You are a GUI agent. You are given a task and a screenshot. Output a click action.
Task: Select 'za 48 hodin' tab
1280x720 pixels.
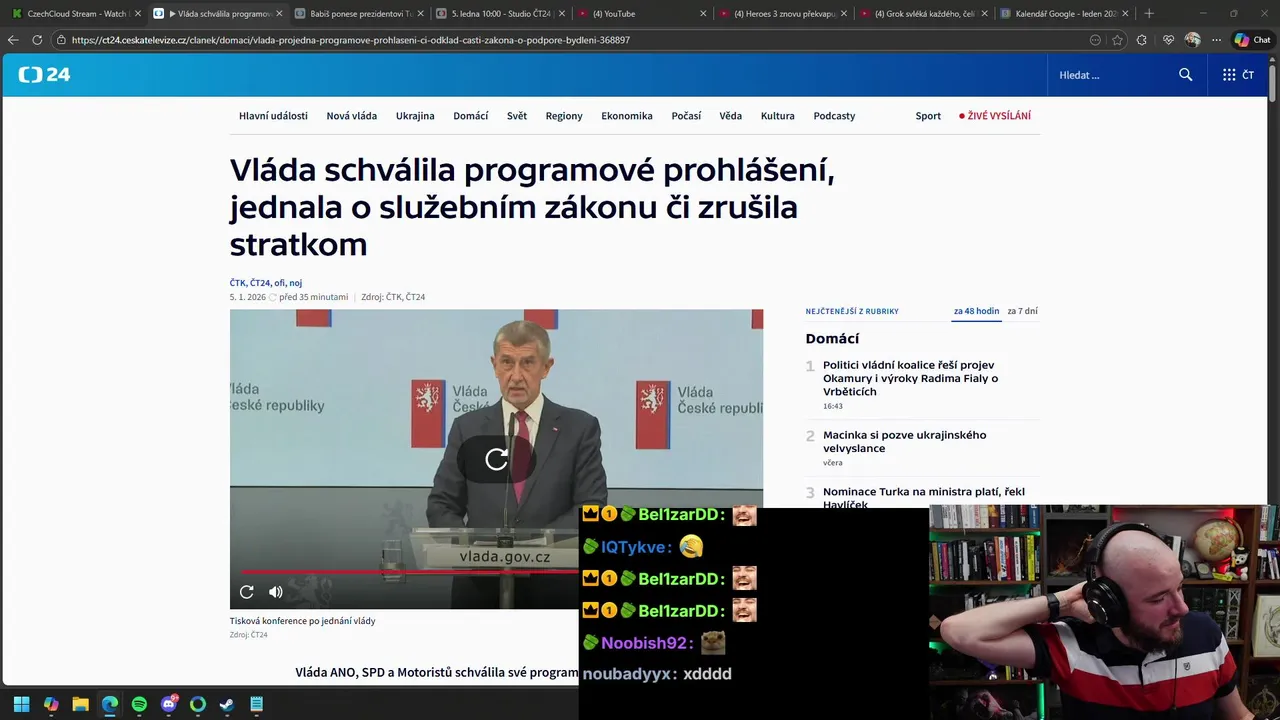[x=976, y=311]
